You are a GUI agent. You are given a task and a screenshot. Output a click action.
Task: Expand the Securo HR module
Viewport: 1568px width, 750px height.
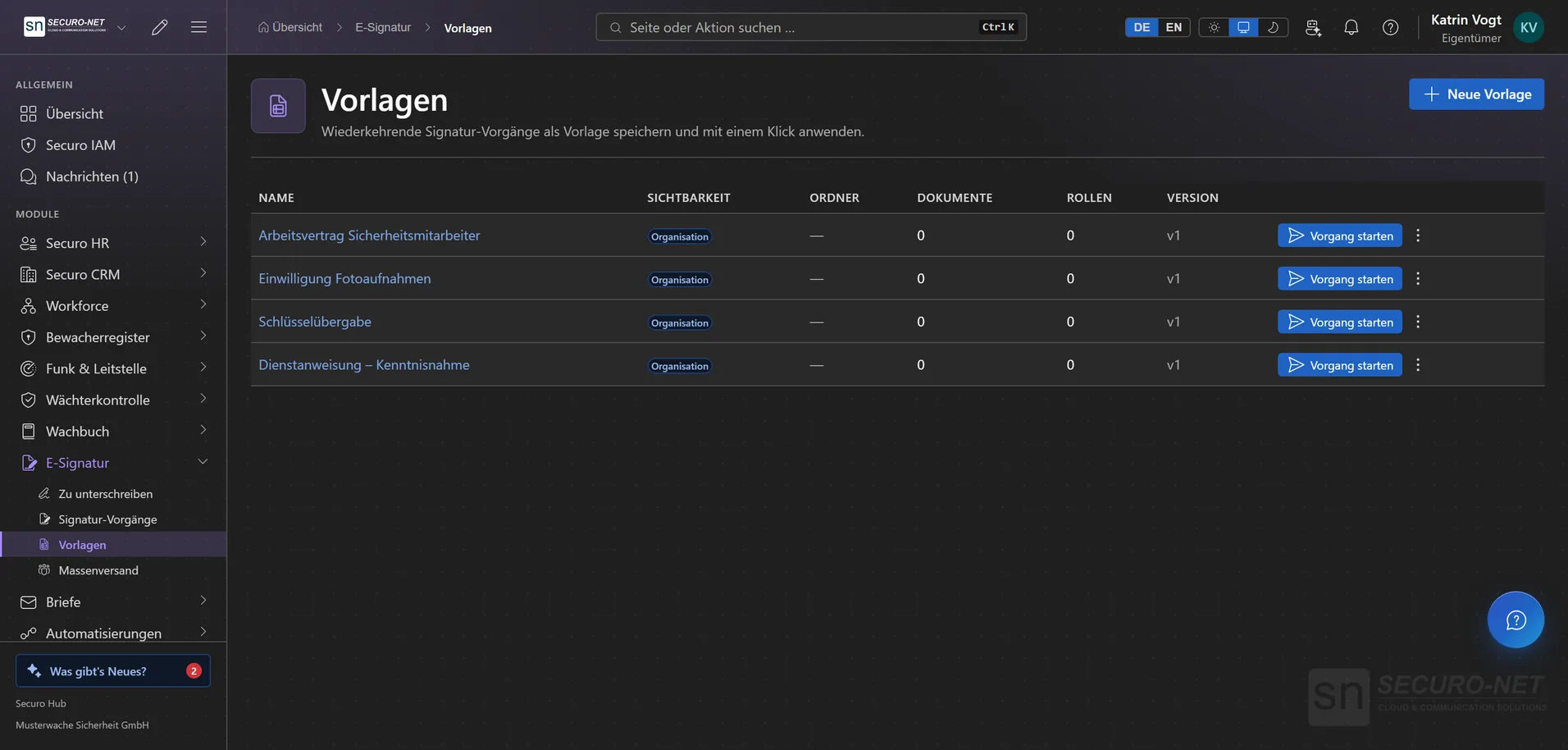coord(113,243)
